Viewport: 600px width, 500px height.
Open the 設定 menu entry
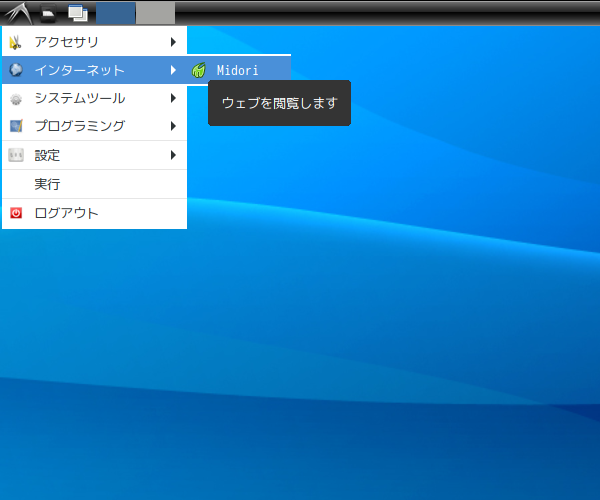click(x=95, y=155)
